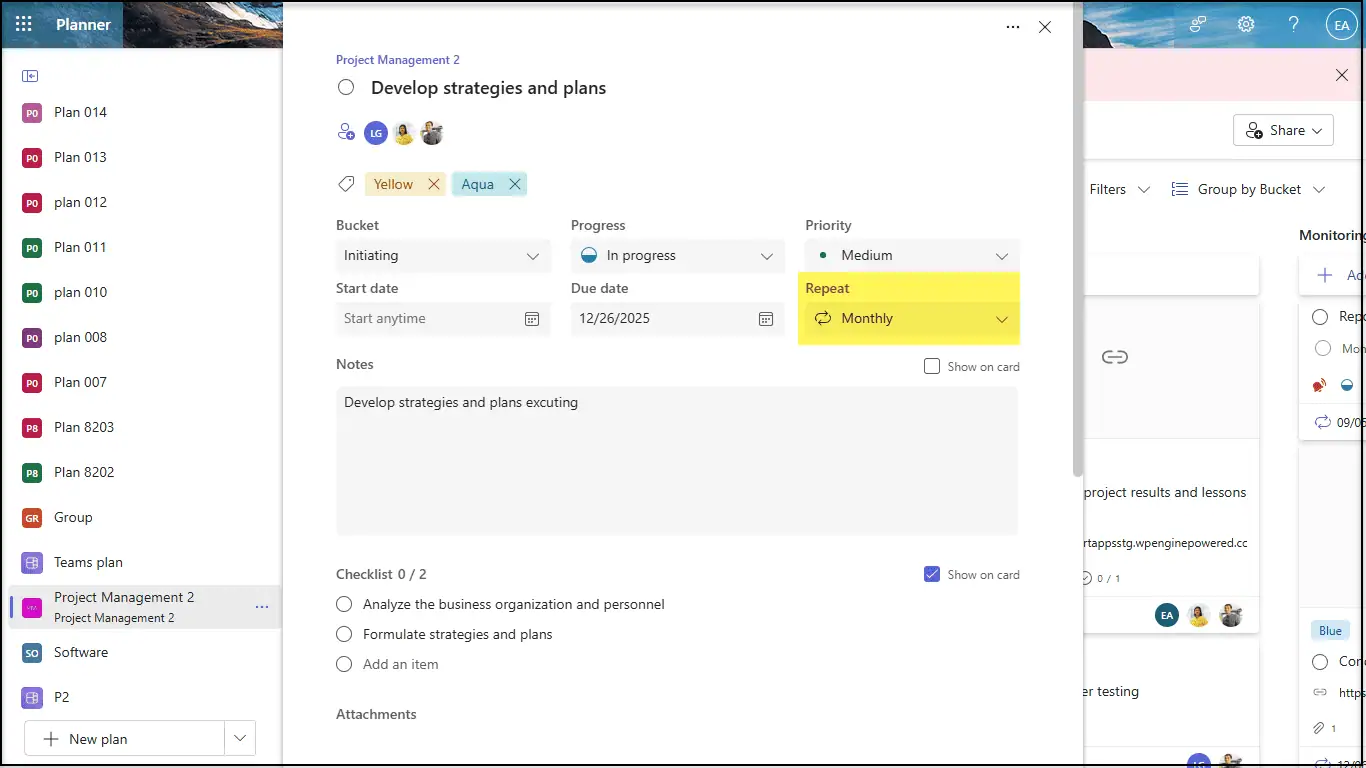The height and width of the screenshot is (768, 1366).
Task: Open the Start date calendar picker
Action: click(x=532, y=319)
